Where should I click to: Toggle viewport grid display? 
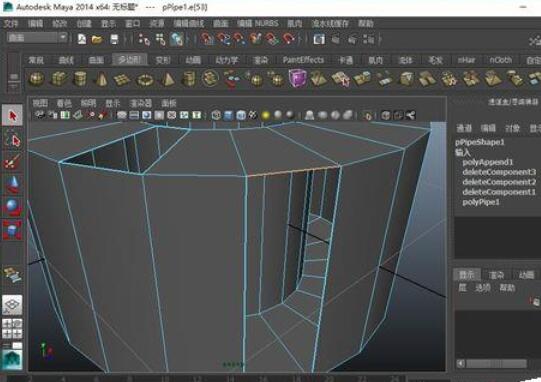point(121,115)
